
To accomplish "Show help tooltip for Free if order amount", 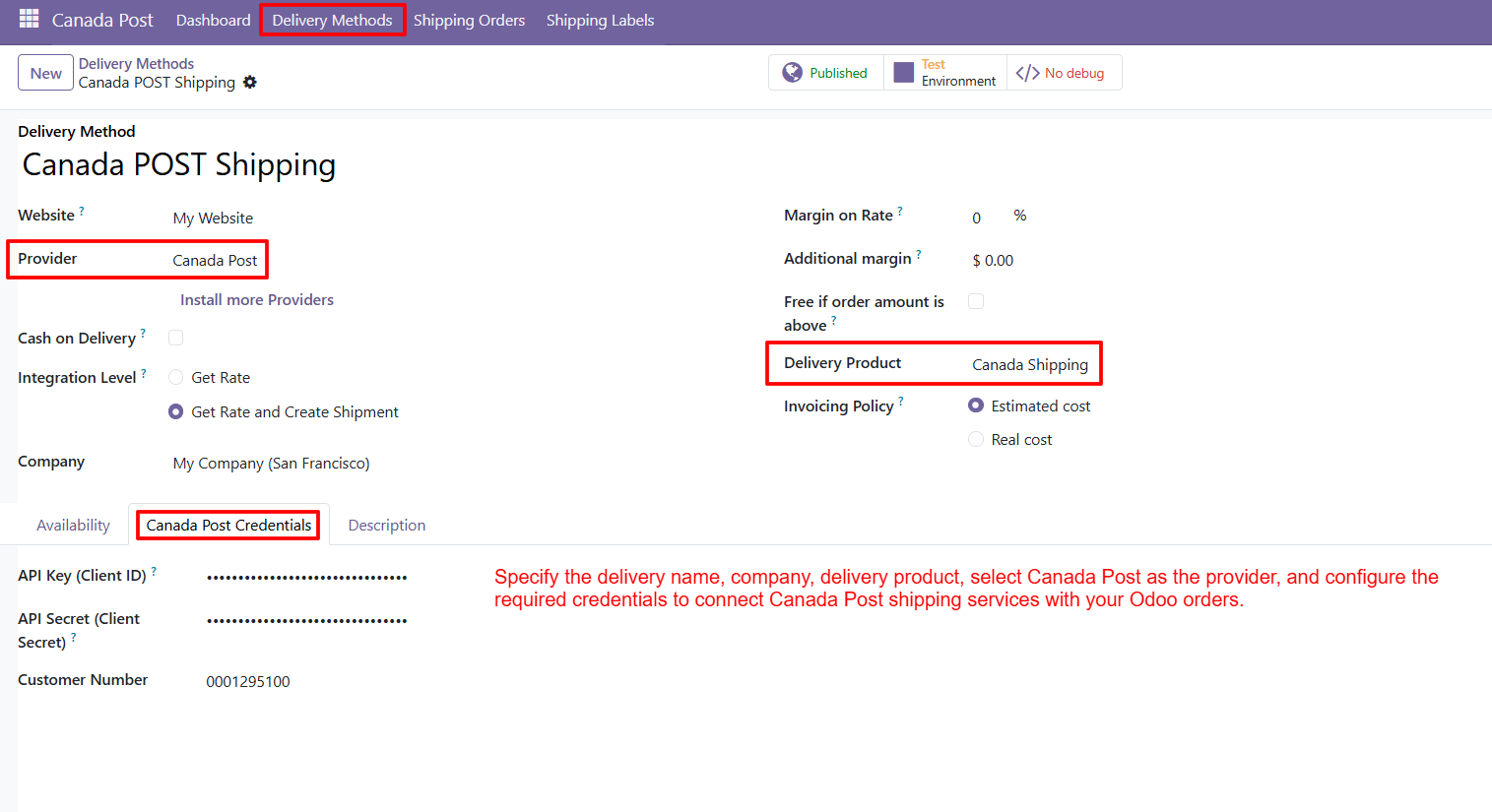I will (x=834, y=321).
